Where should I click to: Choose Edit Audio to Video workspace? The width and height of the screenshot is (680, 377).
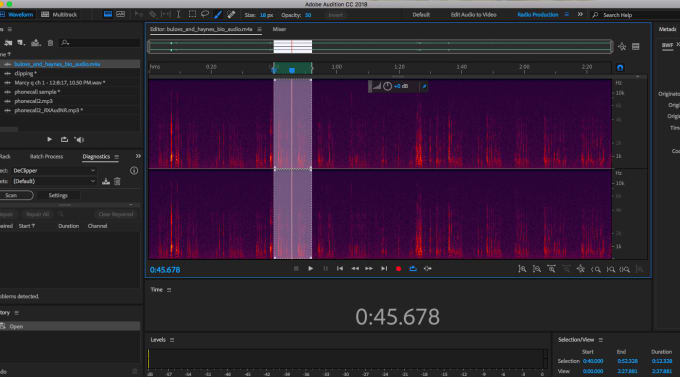pyautogui.click(x=473, y=15)
